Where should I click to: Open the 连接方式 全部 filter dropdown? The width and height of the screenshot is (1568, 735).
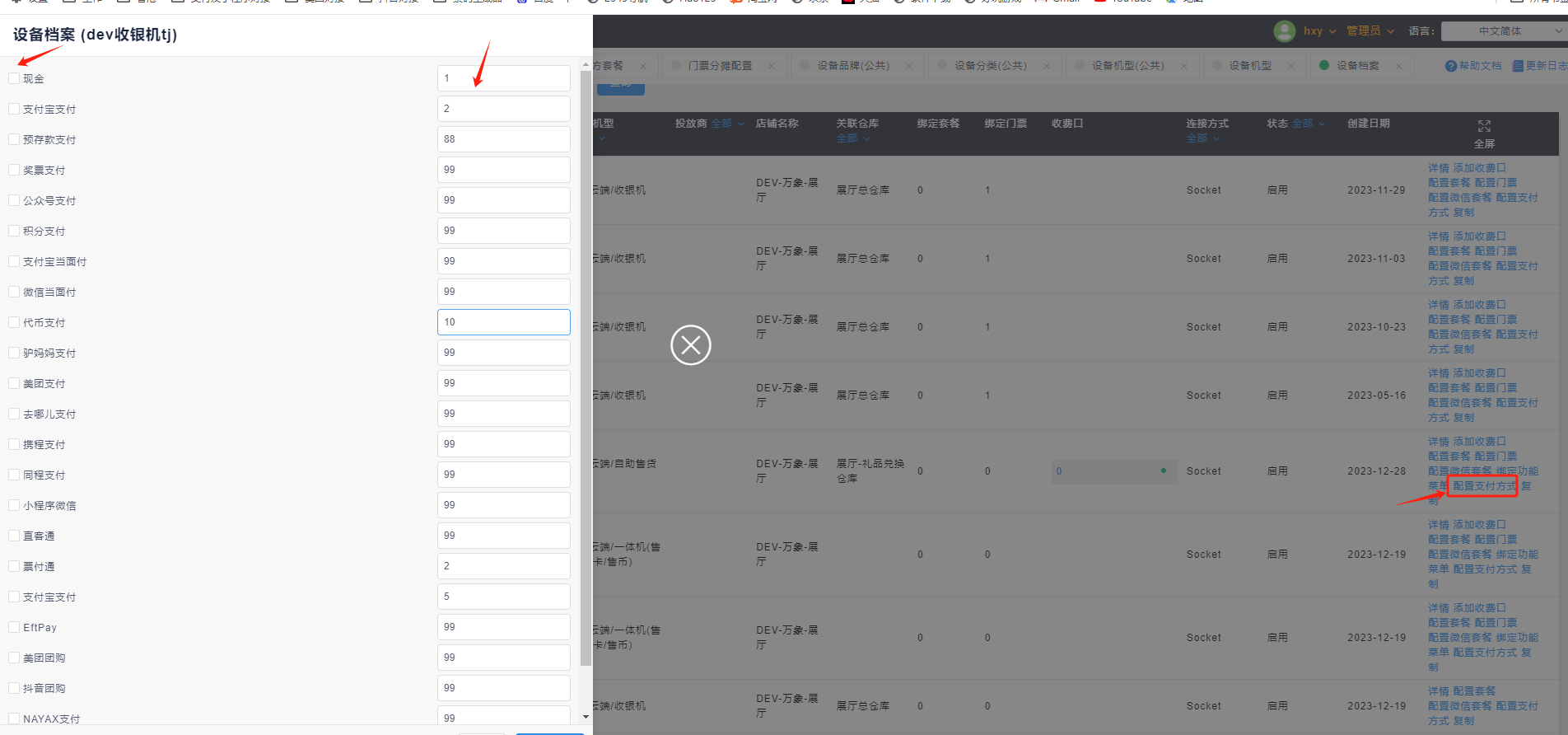click(x=1203, y=138)
